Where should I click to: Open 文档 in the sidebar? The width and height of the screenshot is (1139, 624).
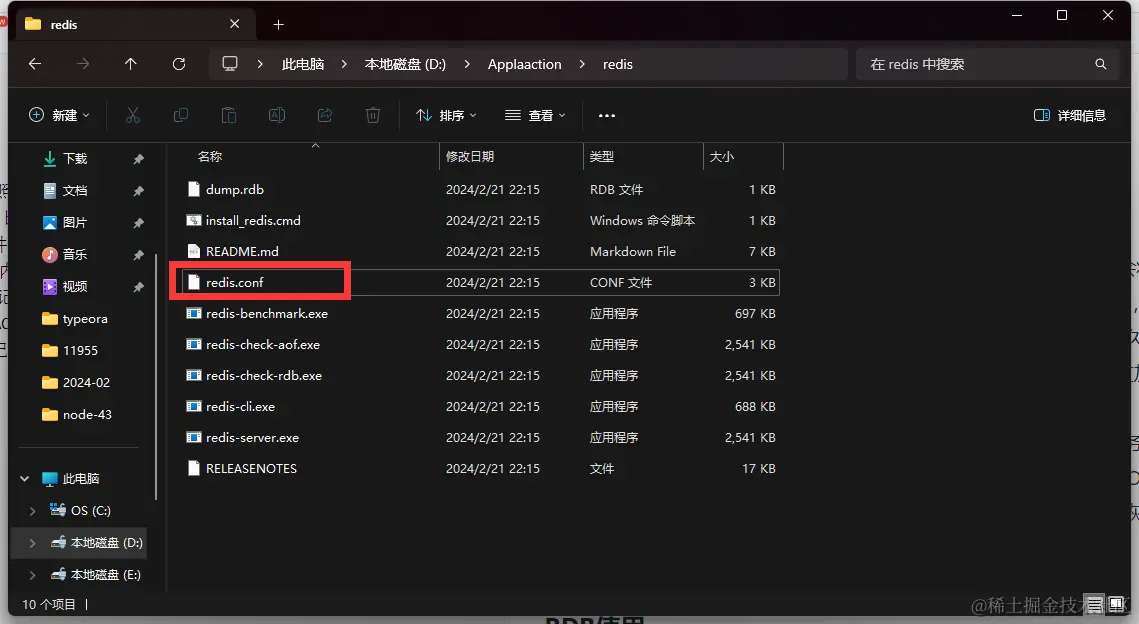[x=75, y=190]
